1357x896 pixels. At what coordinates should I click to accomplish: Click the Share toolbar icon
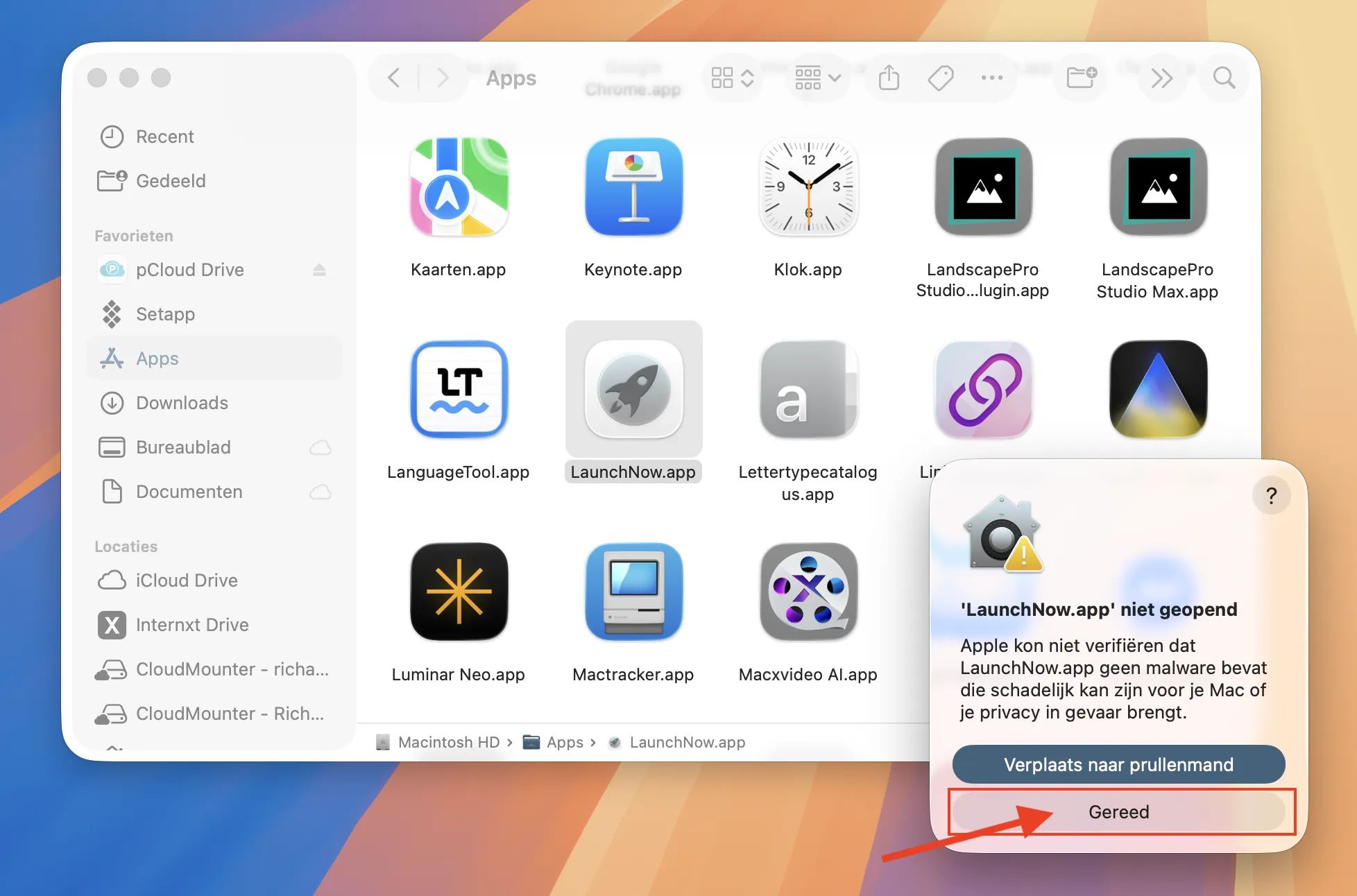point(889,78)
